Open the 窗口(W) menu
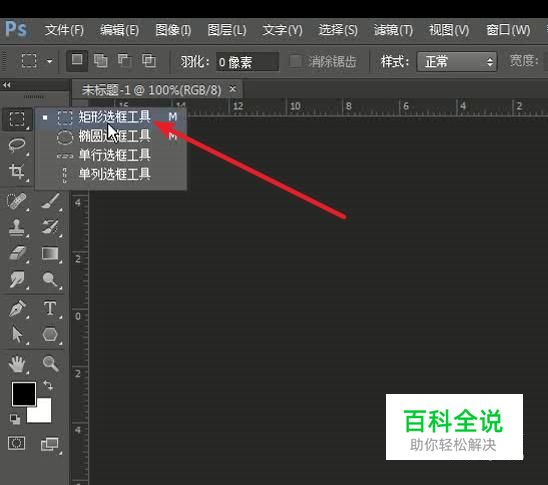The image size is (548, 485). pos(508,30)
